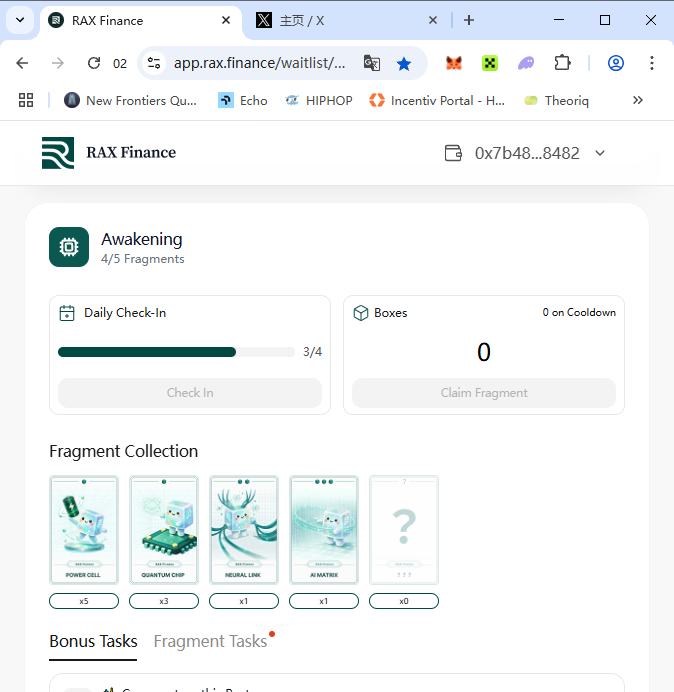Open the tab search dropdown
The image size is (674, 692).
point(20,20)
